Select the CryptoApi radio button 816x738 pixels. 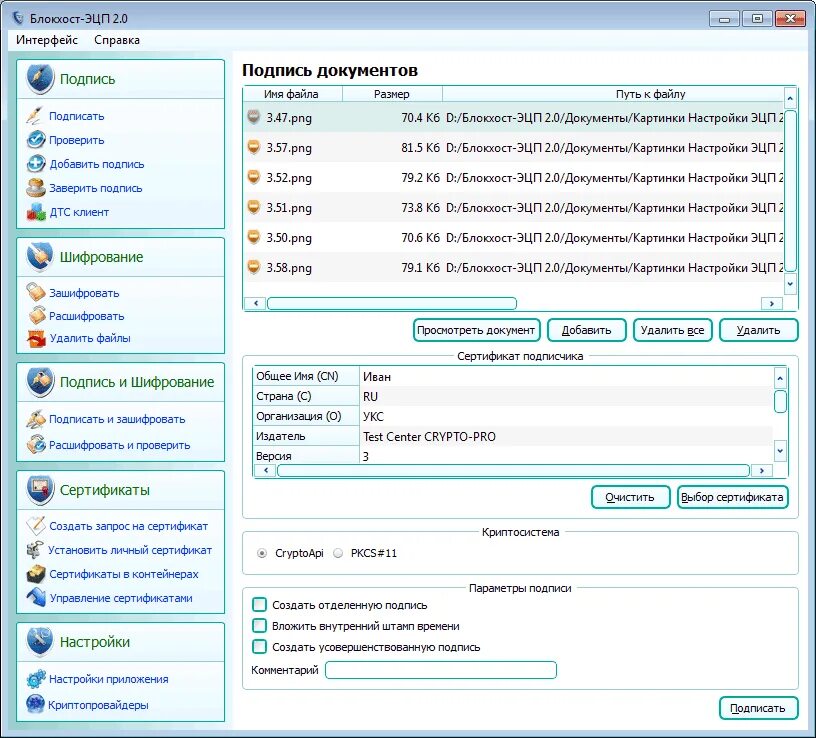pos(262,553)
